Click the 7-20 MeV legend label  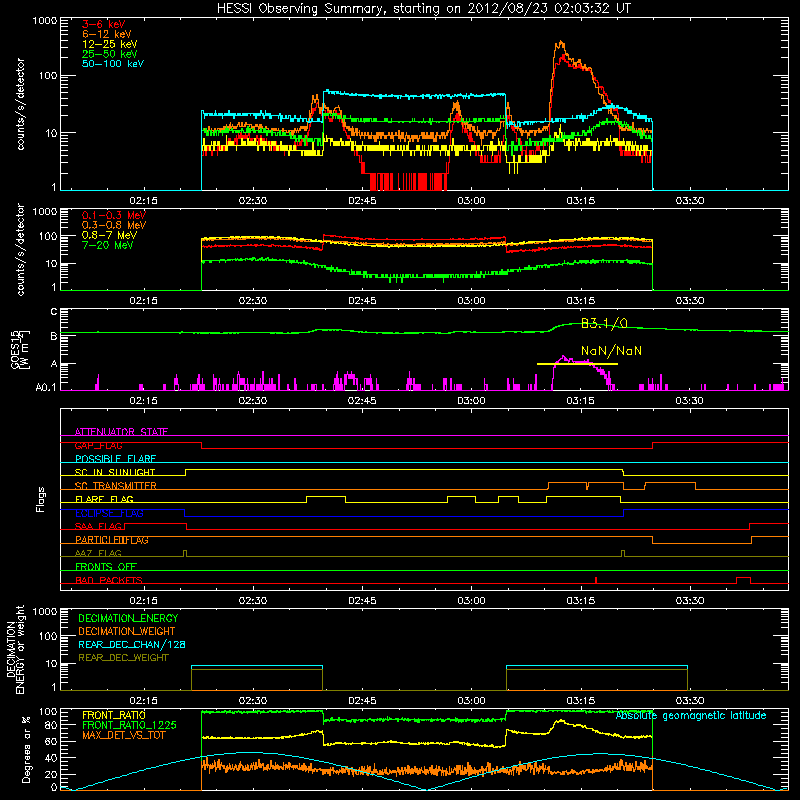coord(108,245)
